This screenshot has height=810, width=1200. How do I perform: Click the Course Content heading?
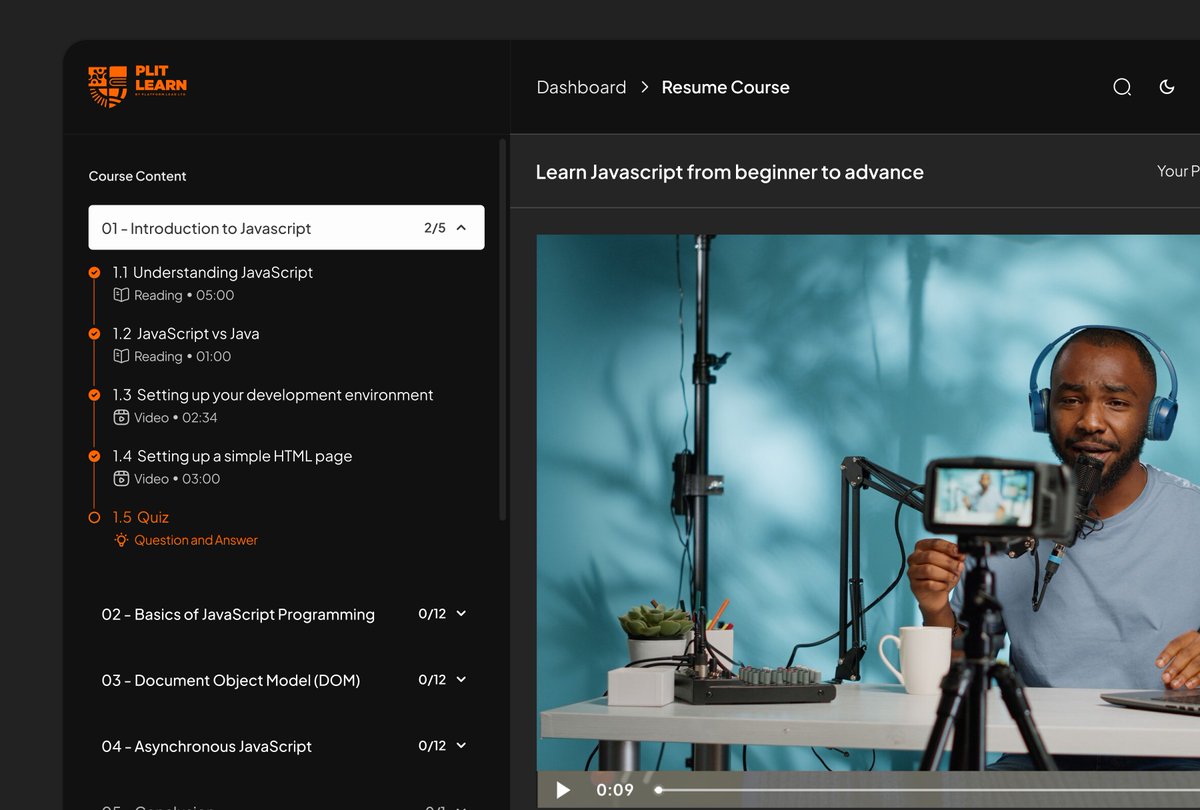[x=137, y=176]
